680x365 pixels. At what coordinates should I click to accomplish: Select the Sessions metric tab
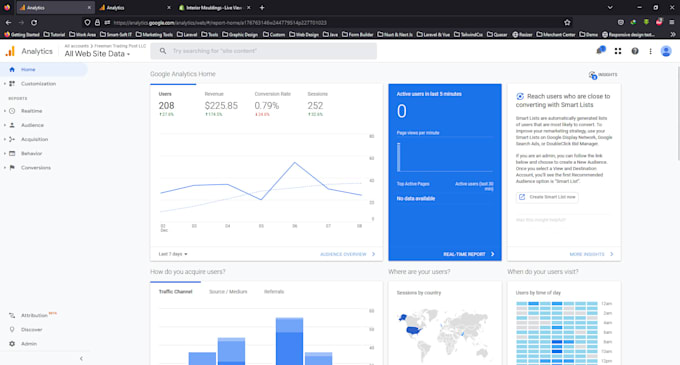(317, 104)
